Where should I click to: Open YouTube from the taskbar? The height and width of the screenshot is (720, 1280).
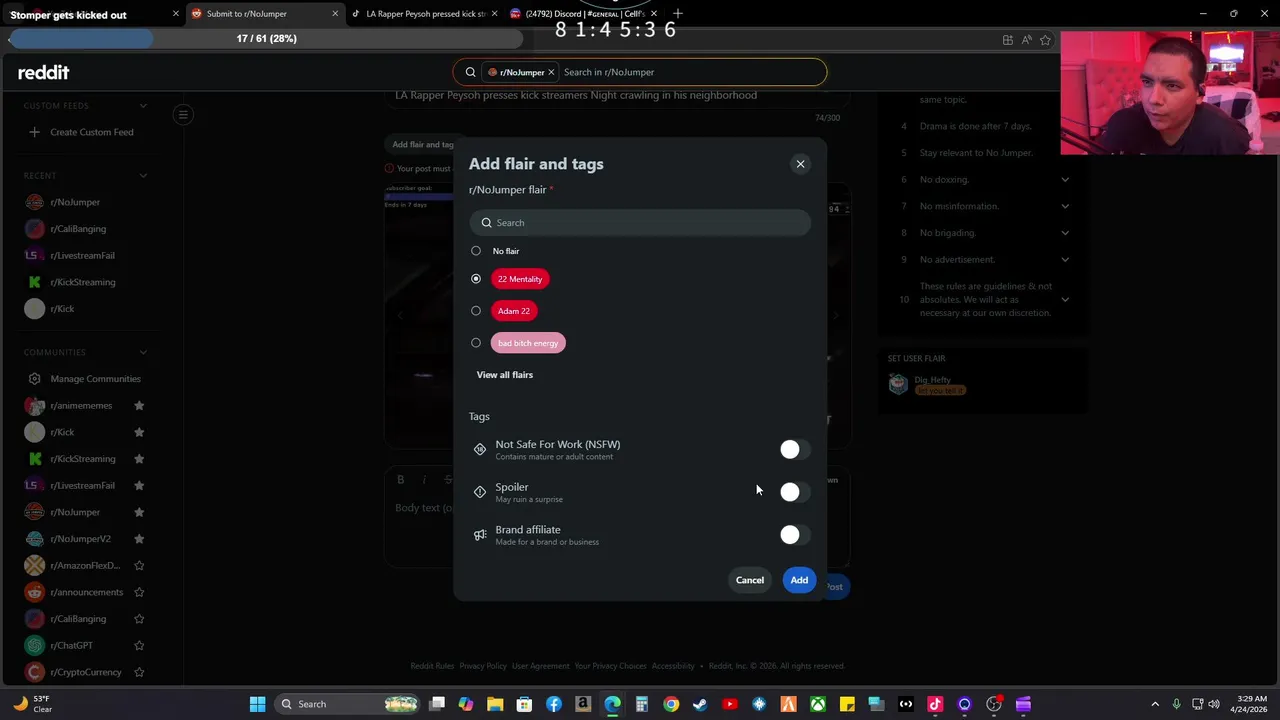click(x=730, y=704)
